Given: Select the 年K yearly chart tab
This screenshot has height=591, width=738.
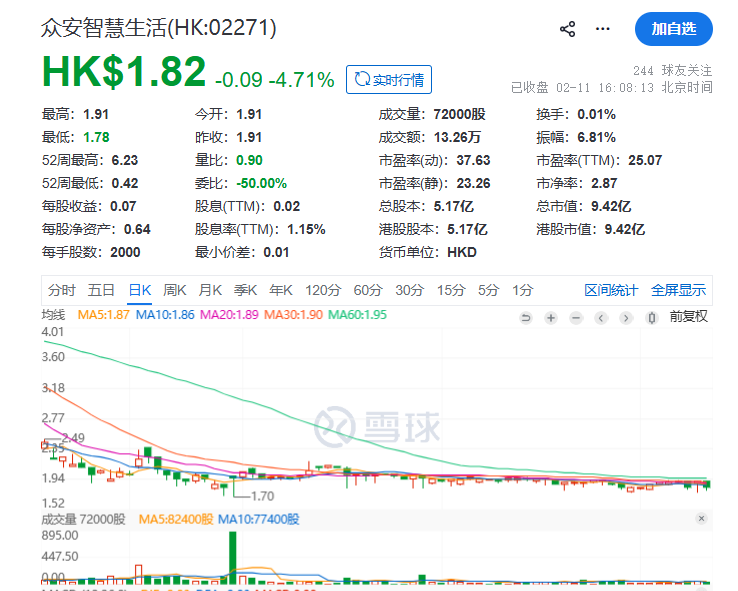Looking at the screenshot, I should pyautogui.click(x=280, y=290).
